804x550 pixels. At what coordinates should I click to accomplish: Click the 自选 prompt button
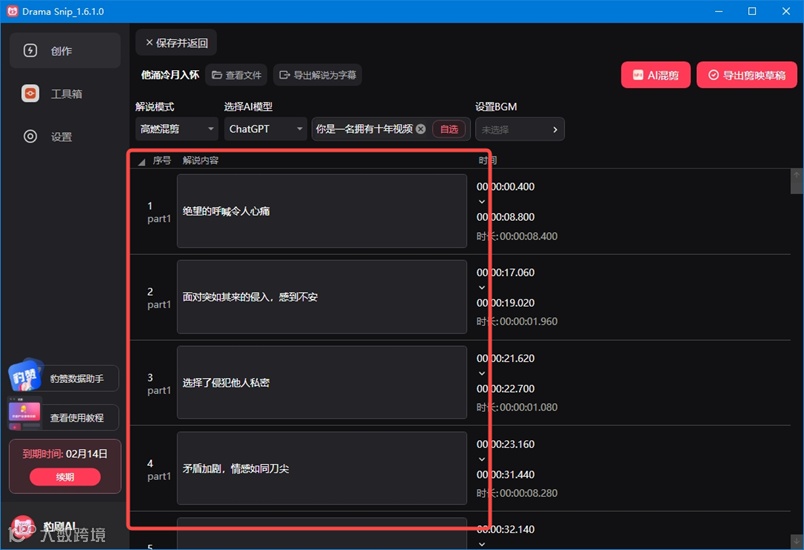449,129
